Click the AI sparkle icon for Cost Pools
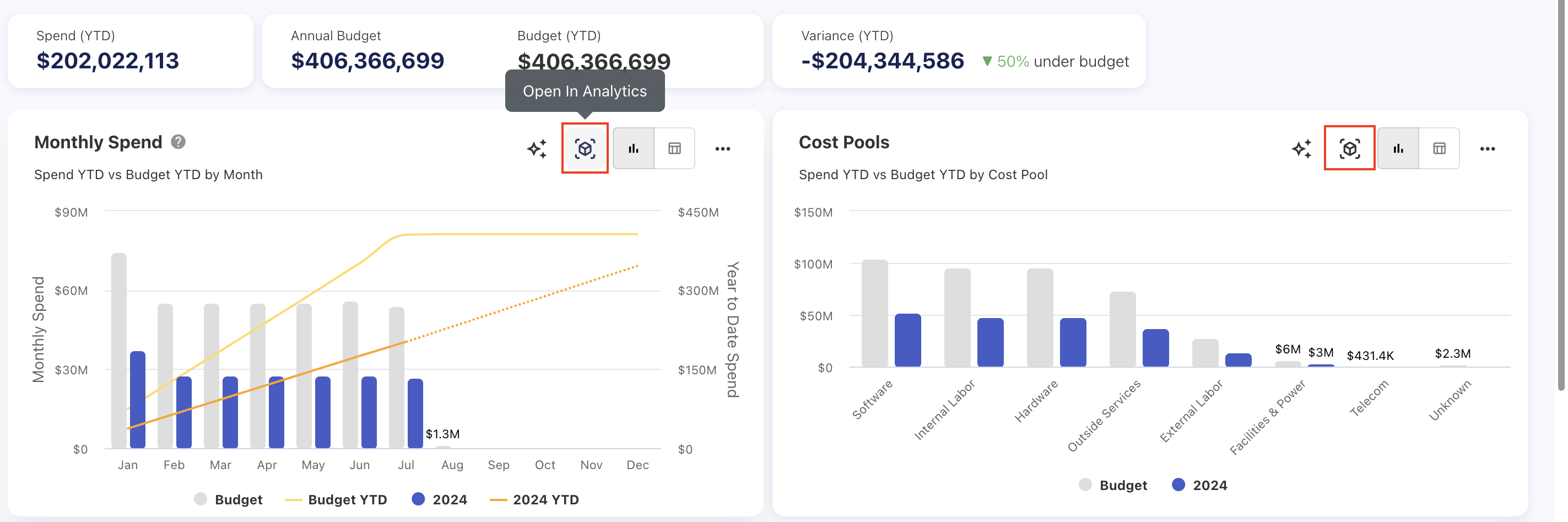The height and width of the screenshot is (522, 1568). (1301, 149)
